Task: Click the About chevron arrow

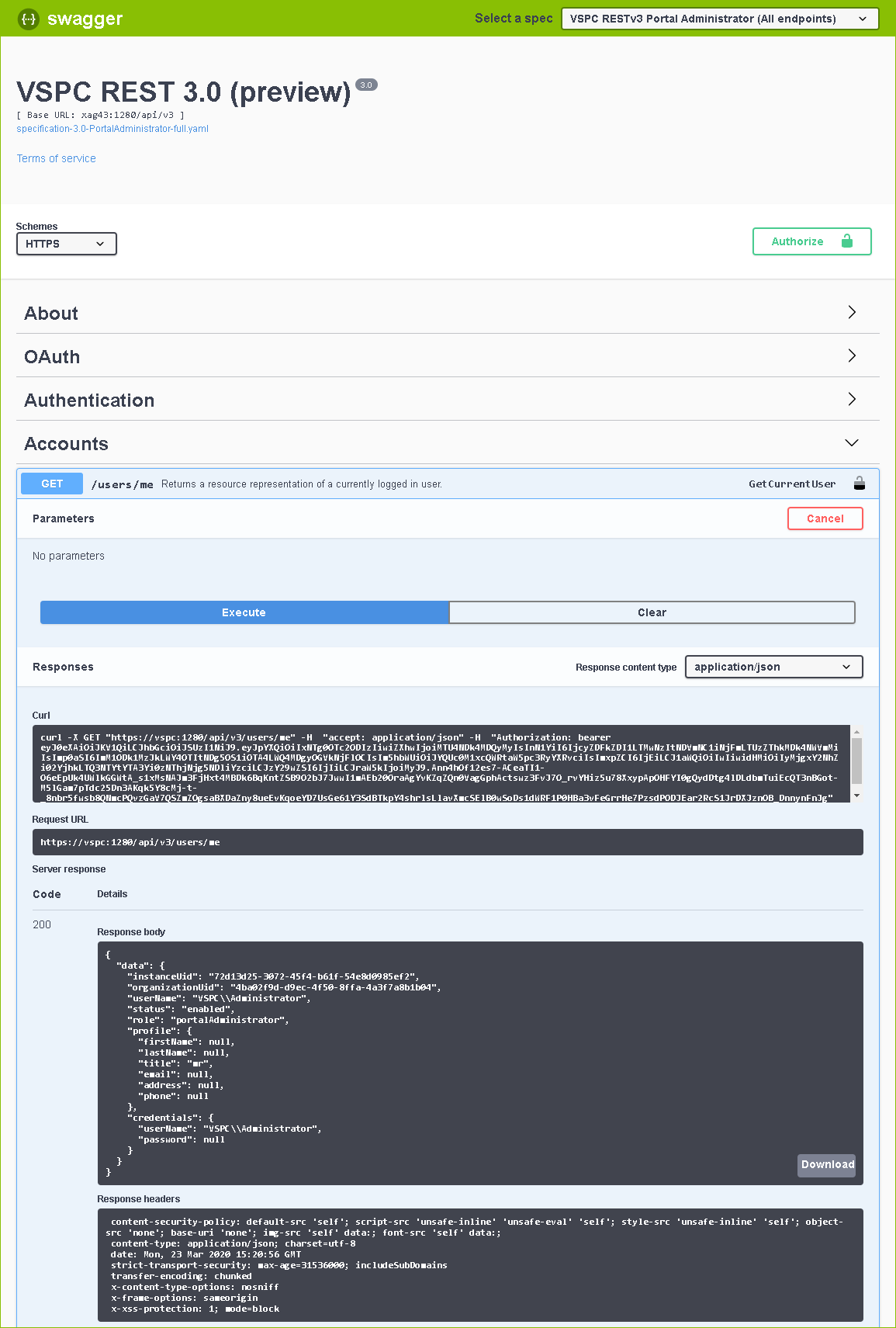Action: coord(852,312)
